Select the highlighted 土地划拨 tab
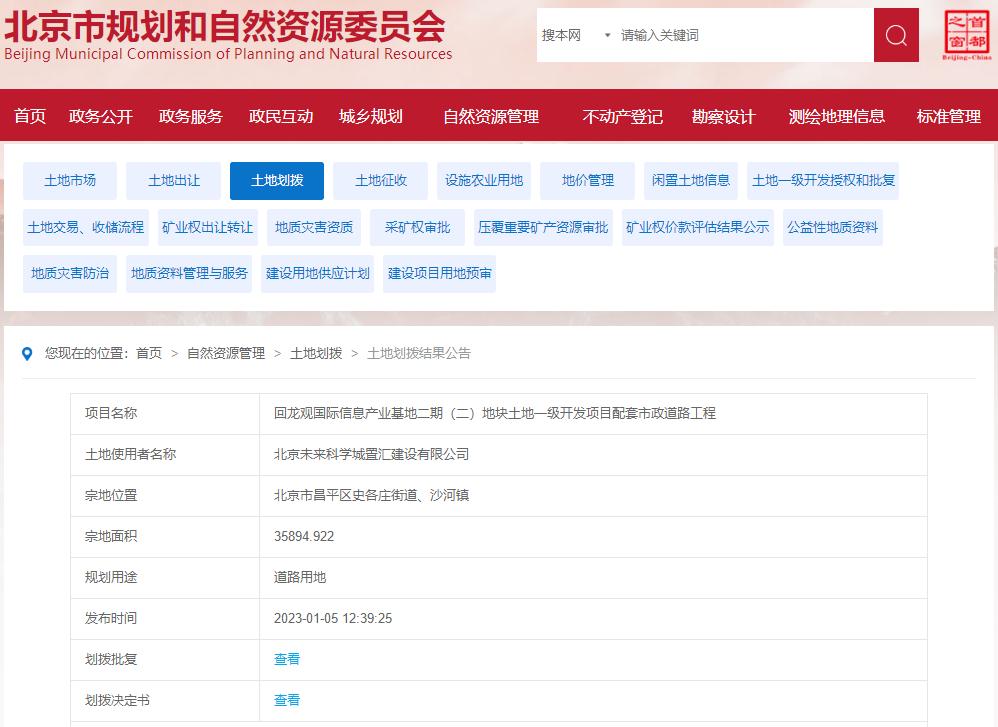 [x=277, y=181]
